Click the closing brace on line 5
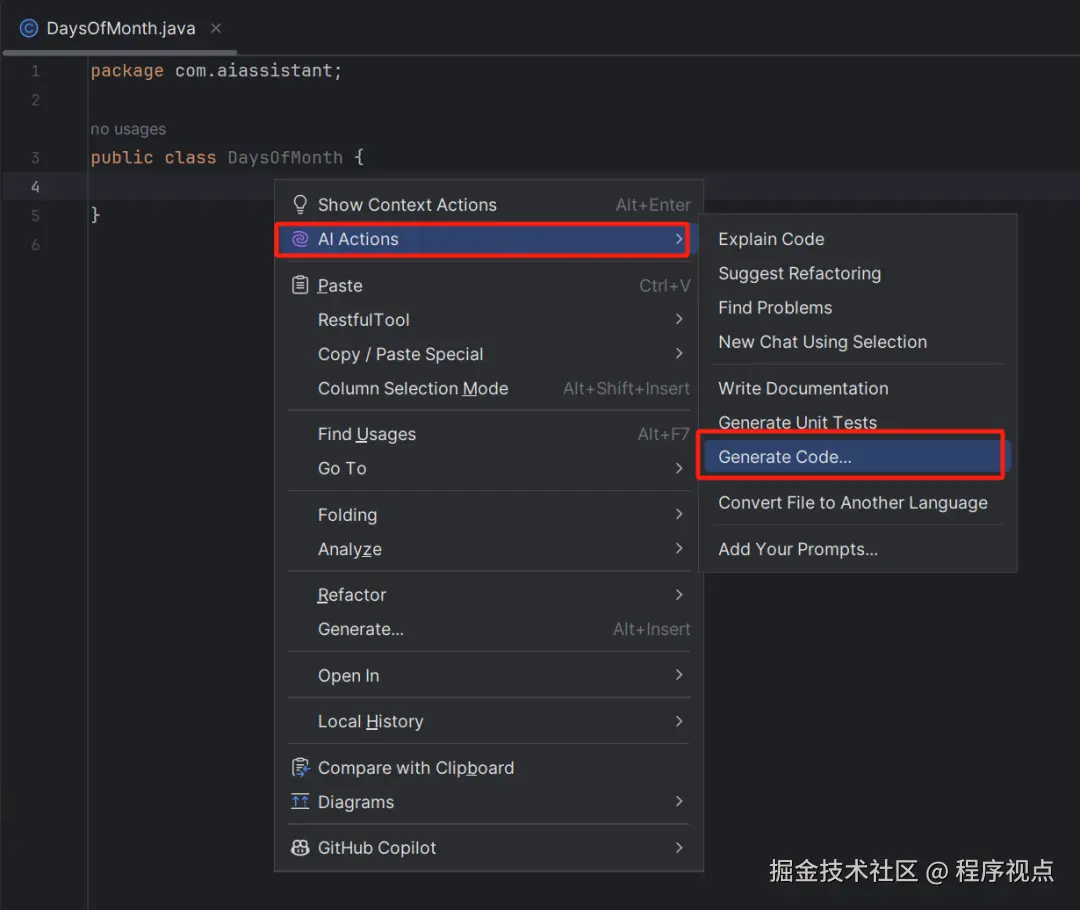The image size is (1080, 910). pyautogui.click(x=96, y=215)
